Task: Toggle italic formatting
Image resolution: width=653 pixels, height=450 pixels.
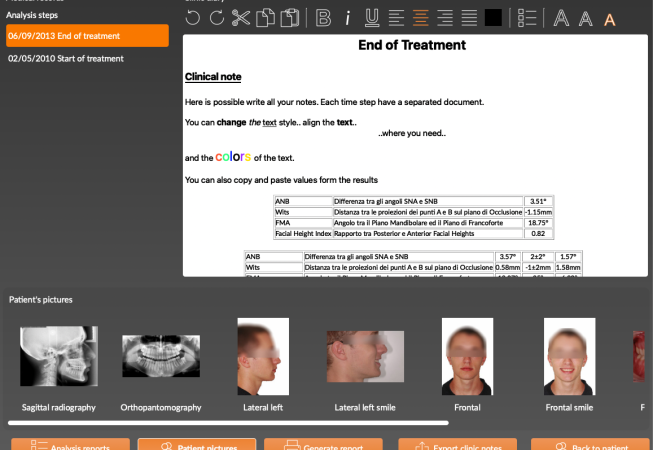Action: (348, 18)
